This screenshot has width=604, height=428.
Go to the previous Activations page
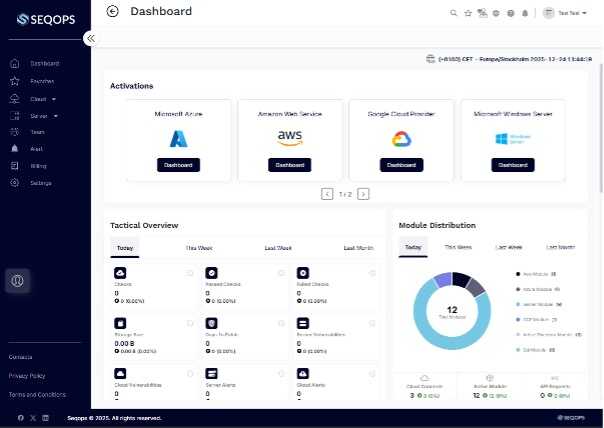(327, 194)
